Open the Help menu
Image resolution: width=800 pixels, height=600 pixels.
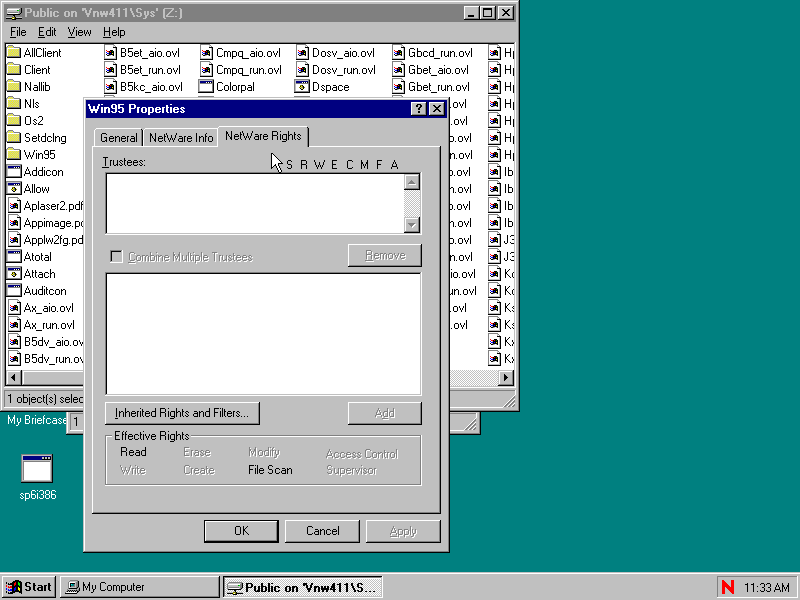click(114, 32)
